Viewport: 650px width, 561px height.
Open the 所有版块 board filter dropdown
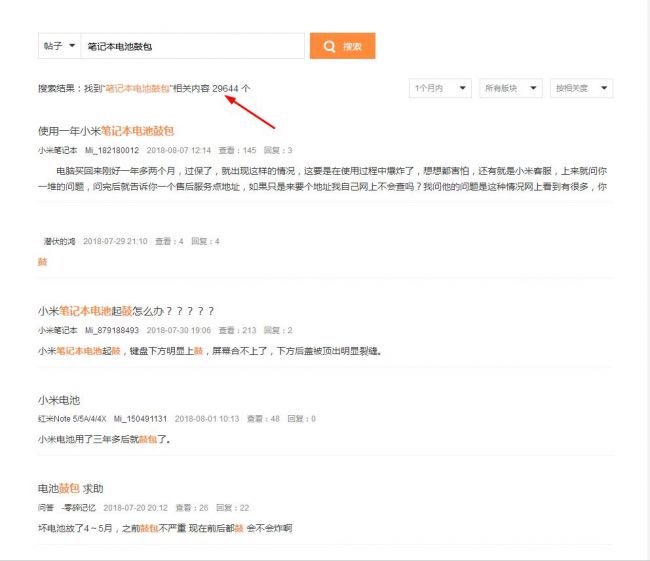click(511, 88)
